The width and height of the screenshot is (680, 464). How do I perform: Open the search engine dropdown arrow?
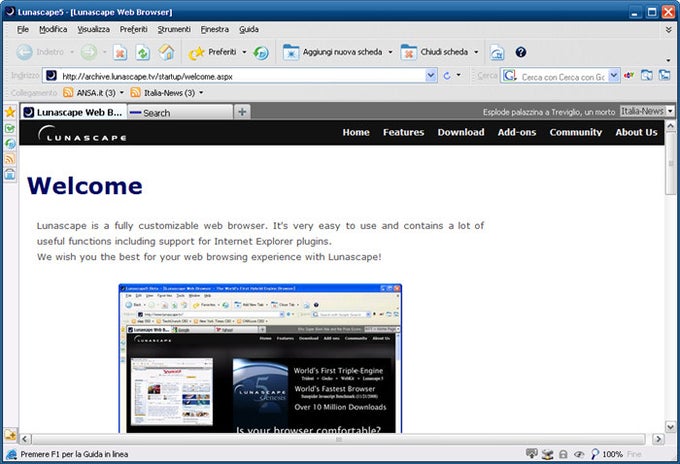coord(614,76)
